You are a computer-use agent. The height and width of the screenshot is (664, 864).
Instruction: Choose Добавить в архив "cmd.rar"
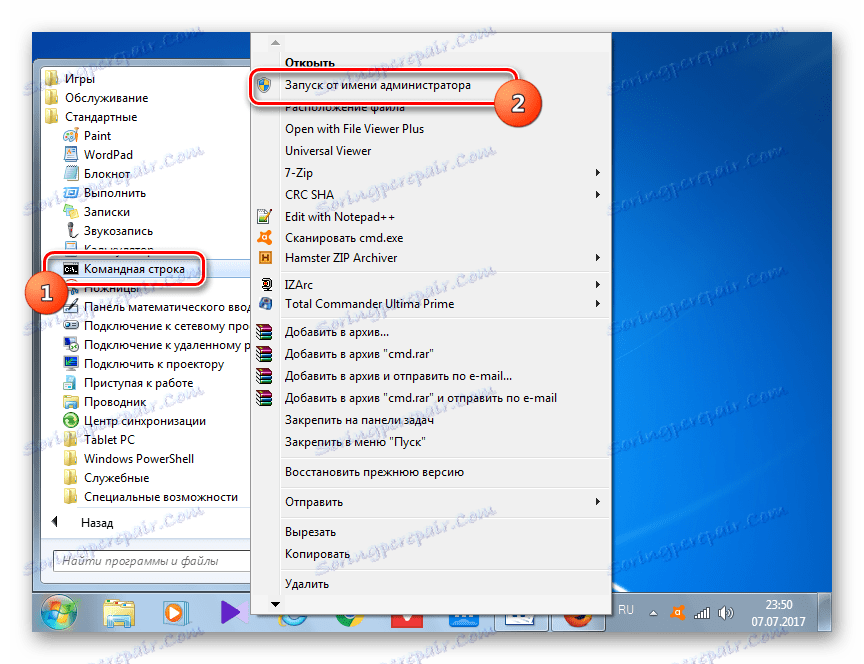coord(359,354)
